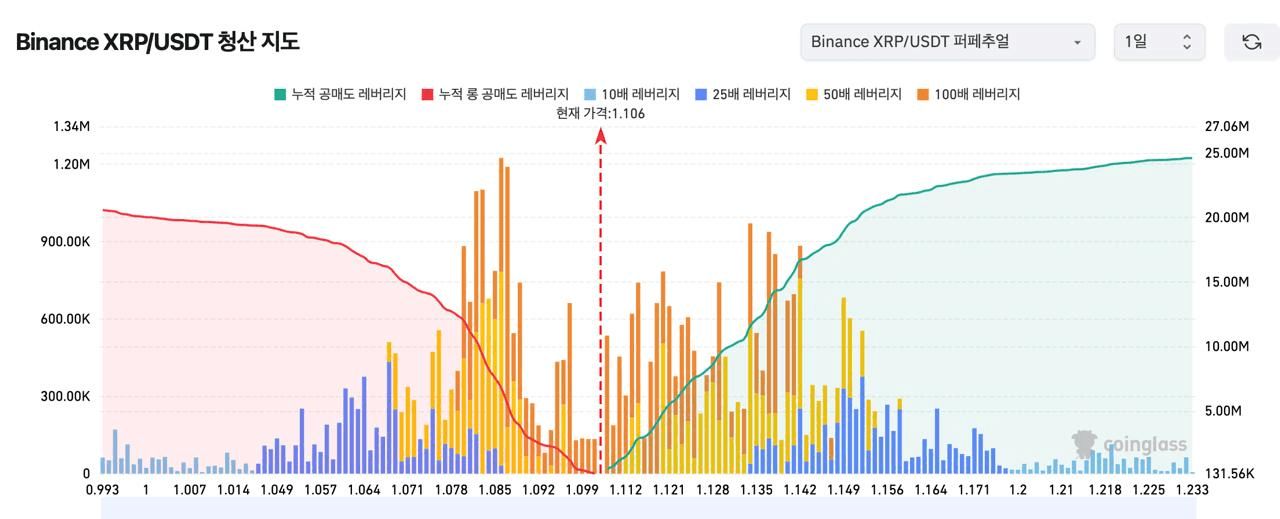1280x519 pixels.
Task: Toggle the 100배 레버리지 legend series
Action: coord(967,94)
